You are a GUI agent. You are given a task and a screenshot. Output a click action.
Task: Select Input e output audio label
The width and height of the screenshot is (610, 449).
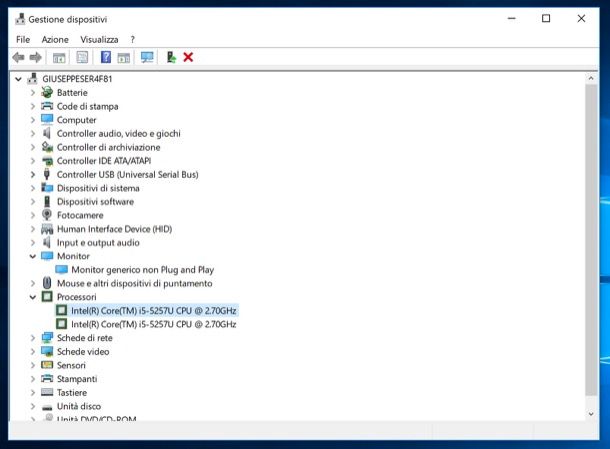[98, 242]
